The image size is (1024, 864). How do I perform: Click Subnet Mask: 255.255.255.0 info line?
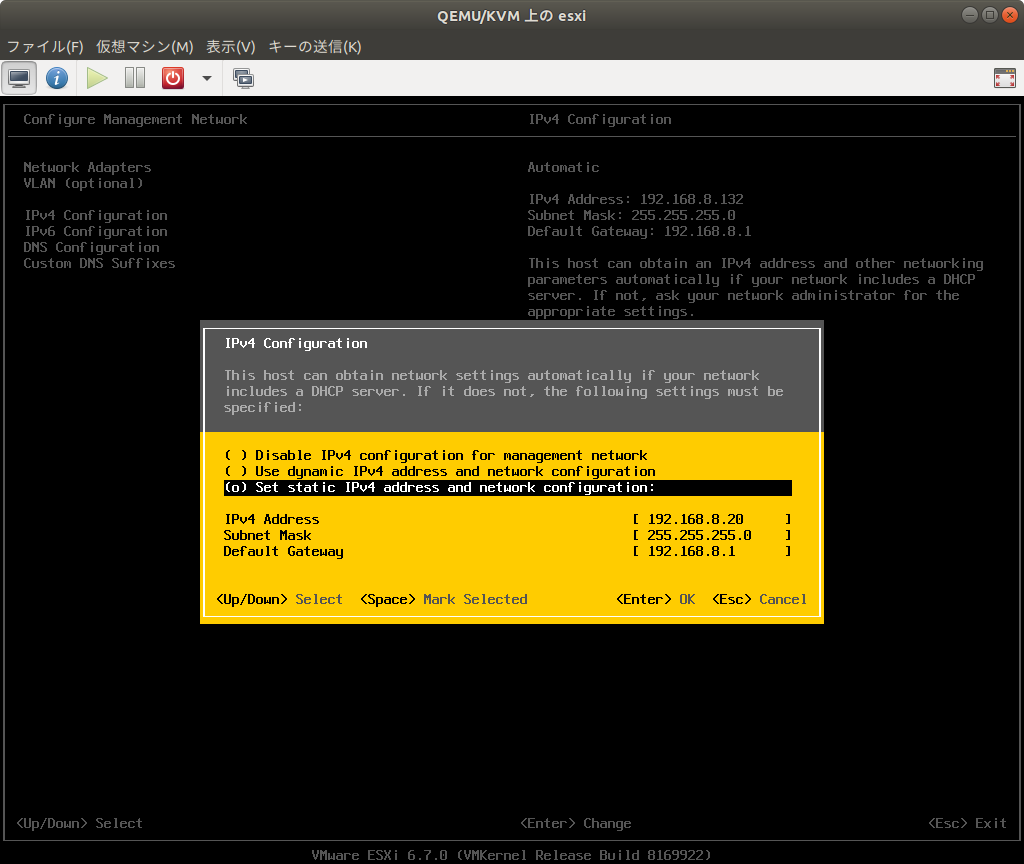coord(632,216)
